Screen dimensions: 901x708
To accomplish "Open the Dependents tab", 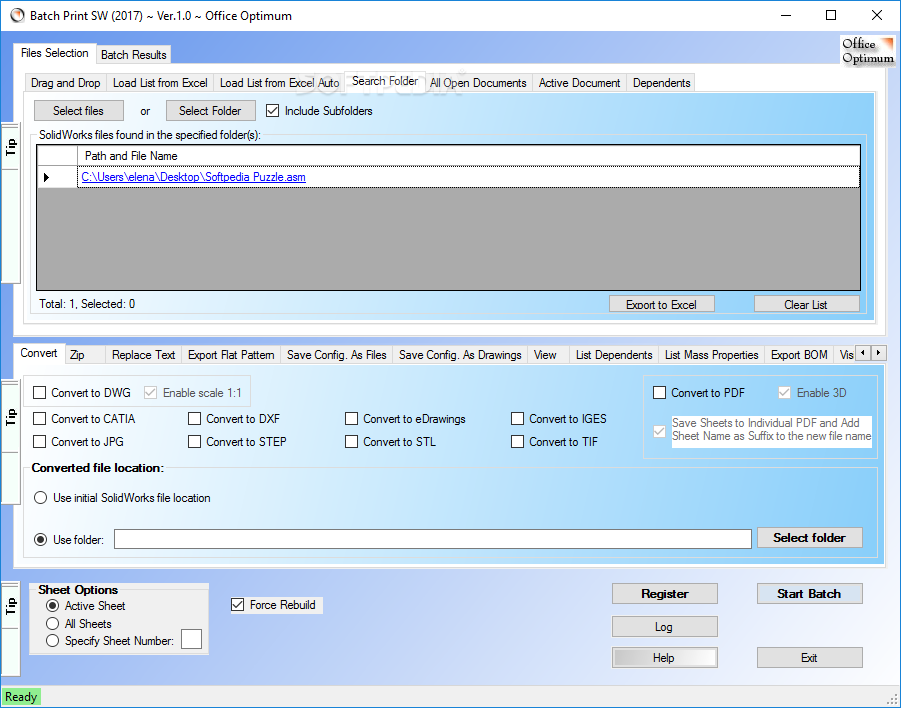I will pos(661,83).
